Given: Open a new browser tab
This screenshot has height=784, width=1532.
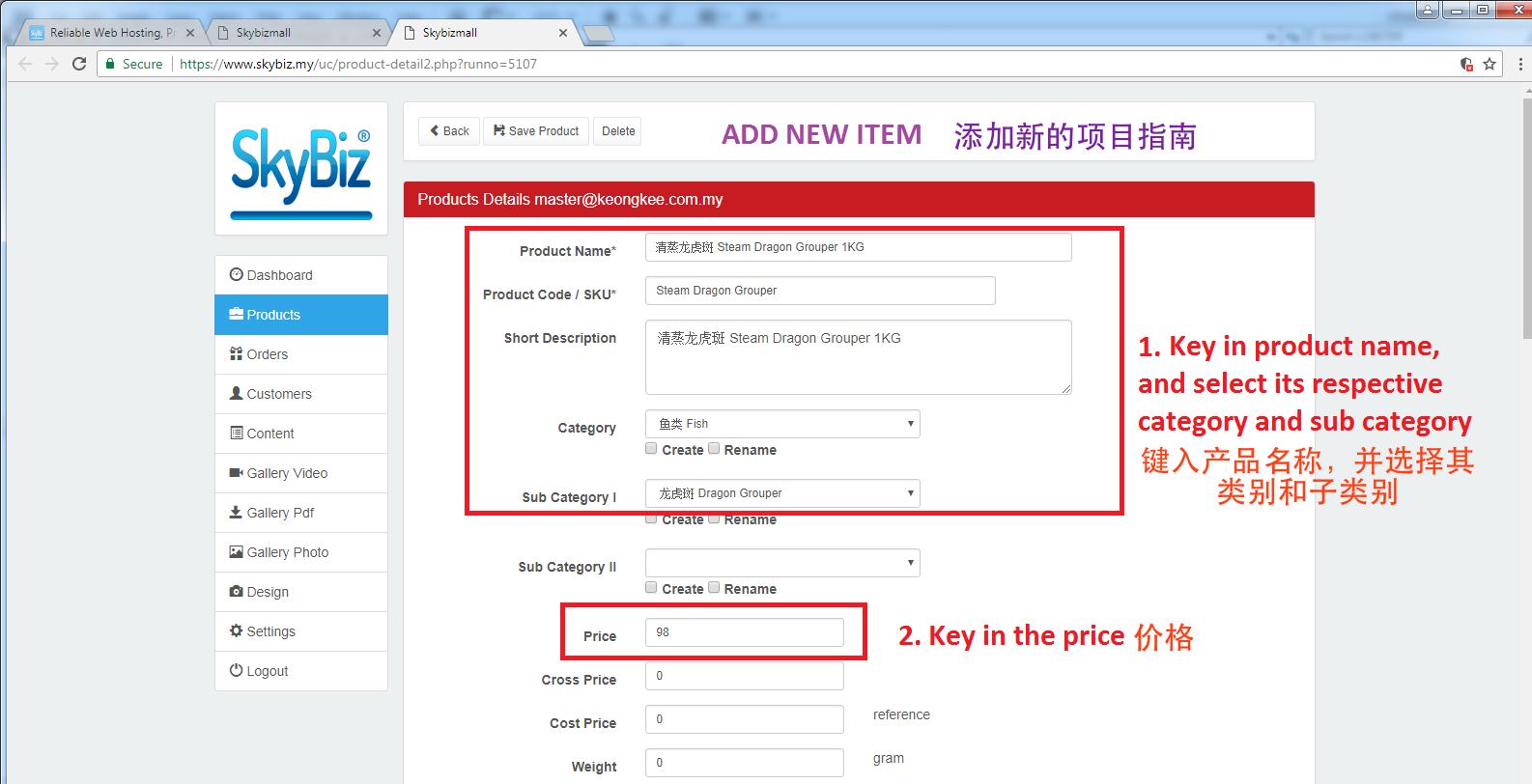Looking at the screenshot, I should 599,34.
